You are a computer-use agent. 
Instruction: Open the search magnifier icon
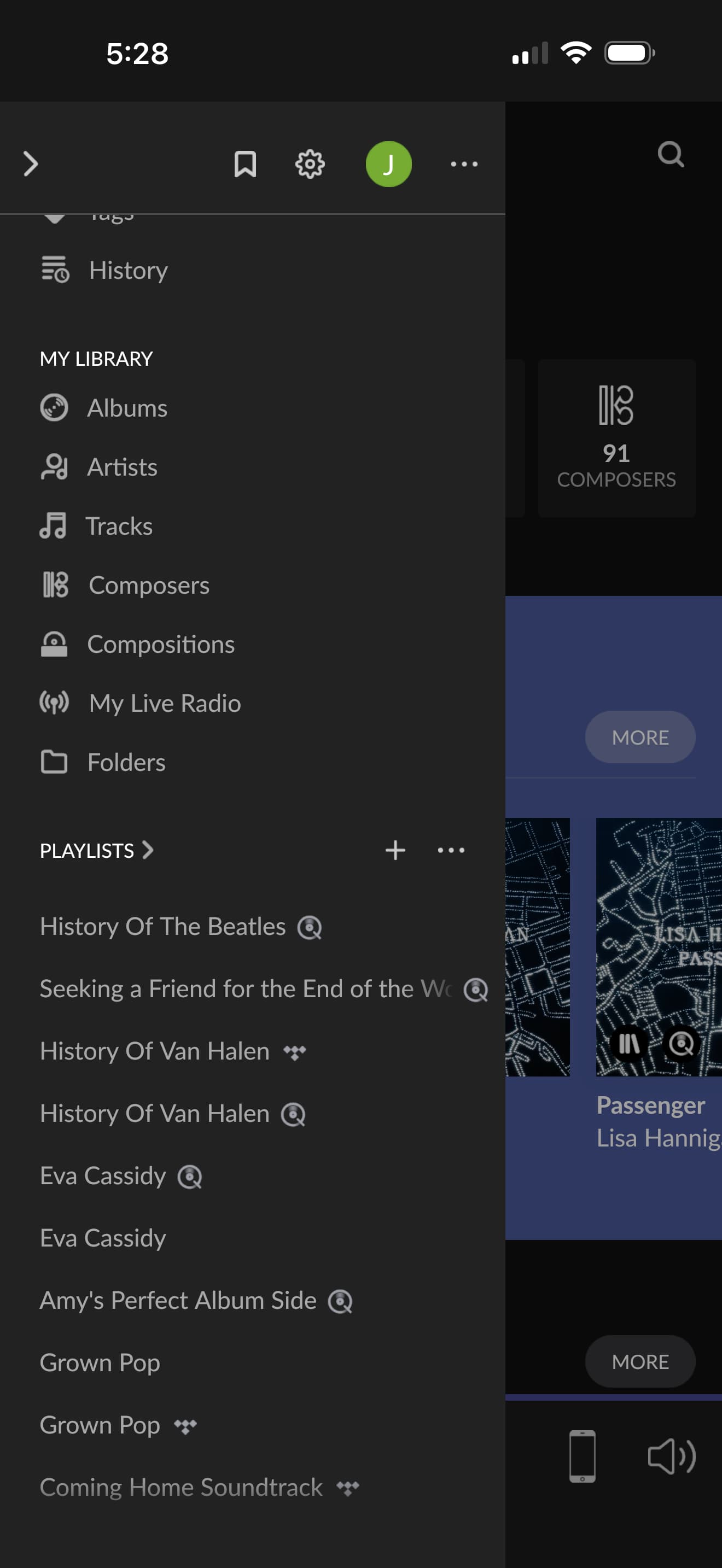670,155
